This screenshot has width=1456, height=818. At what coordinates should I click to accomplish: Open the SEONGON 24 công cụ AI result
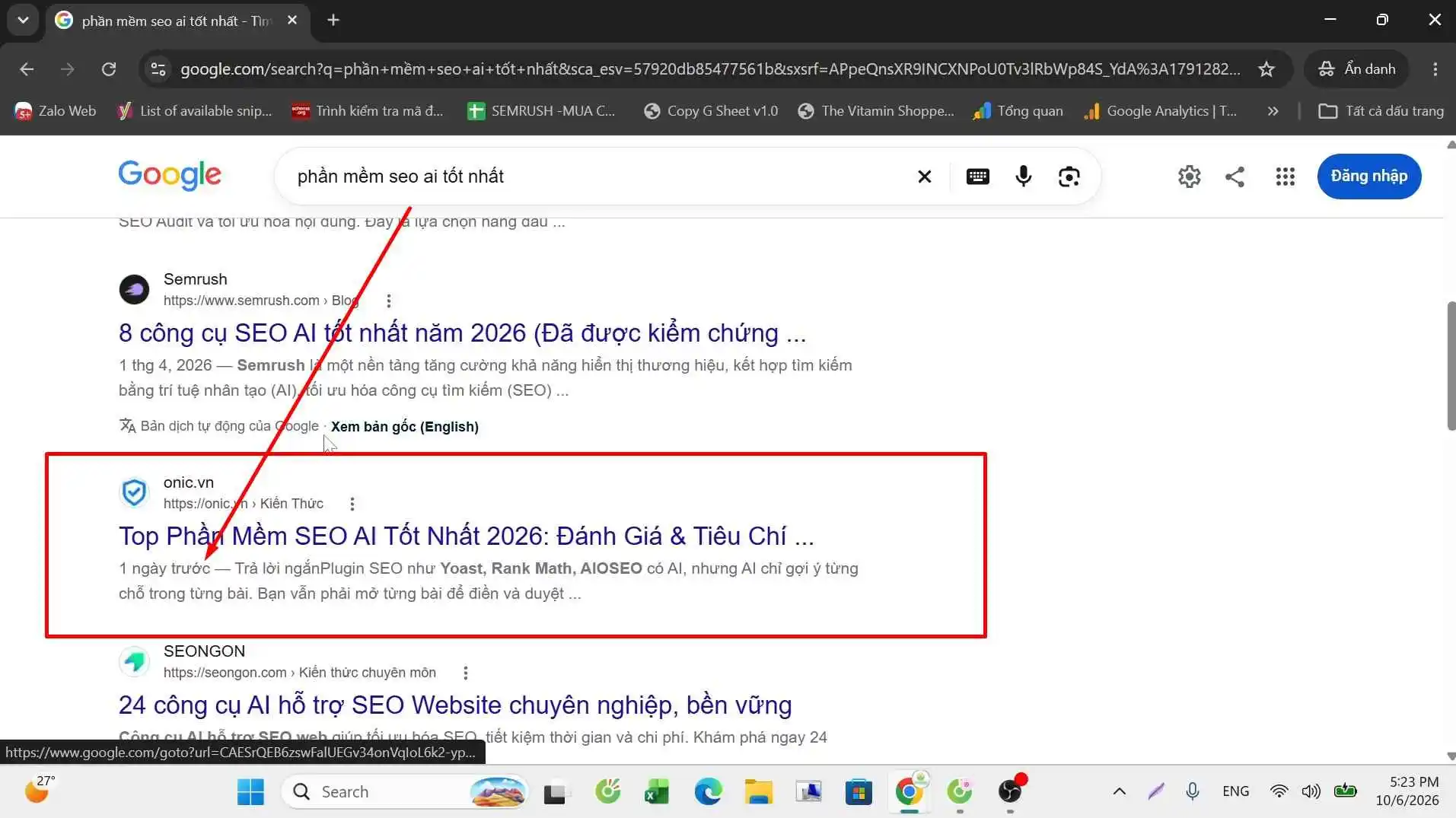pos(455,705)
